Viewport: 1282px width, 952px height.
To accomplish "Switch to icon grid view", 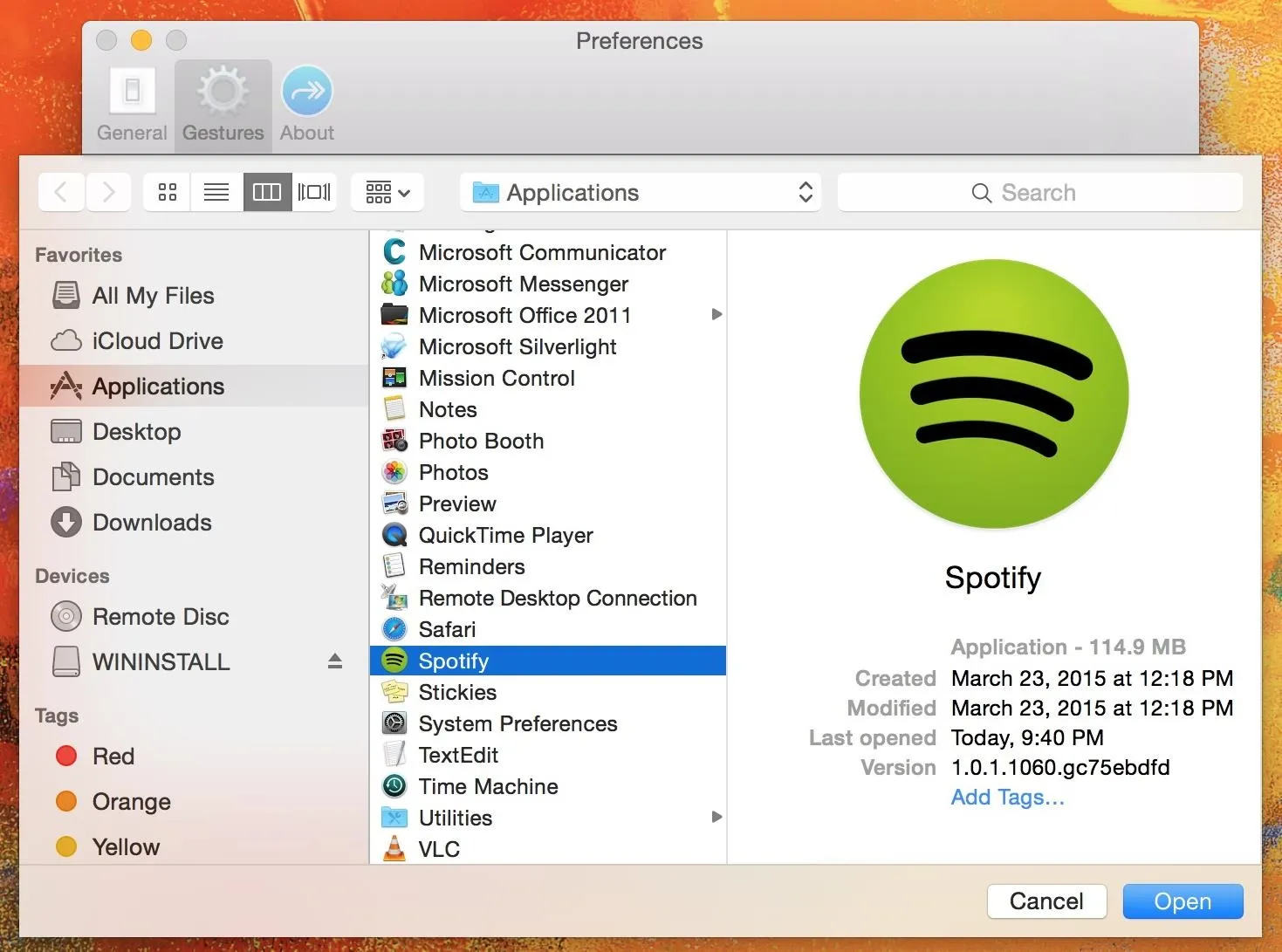I will point(168,192).
